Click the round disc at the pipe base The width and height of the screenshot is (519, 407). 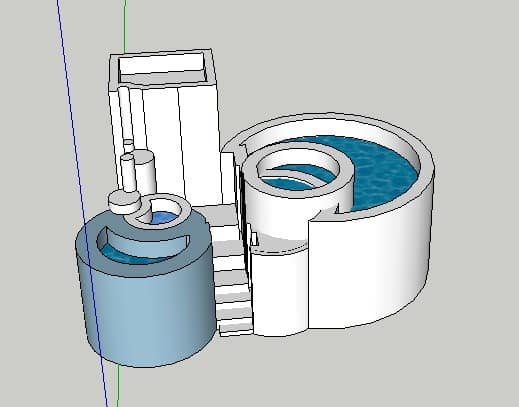tap(124, 202)
